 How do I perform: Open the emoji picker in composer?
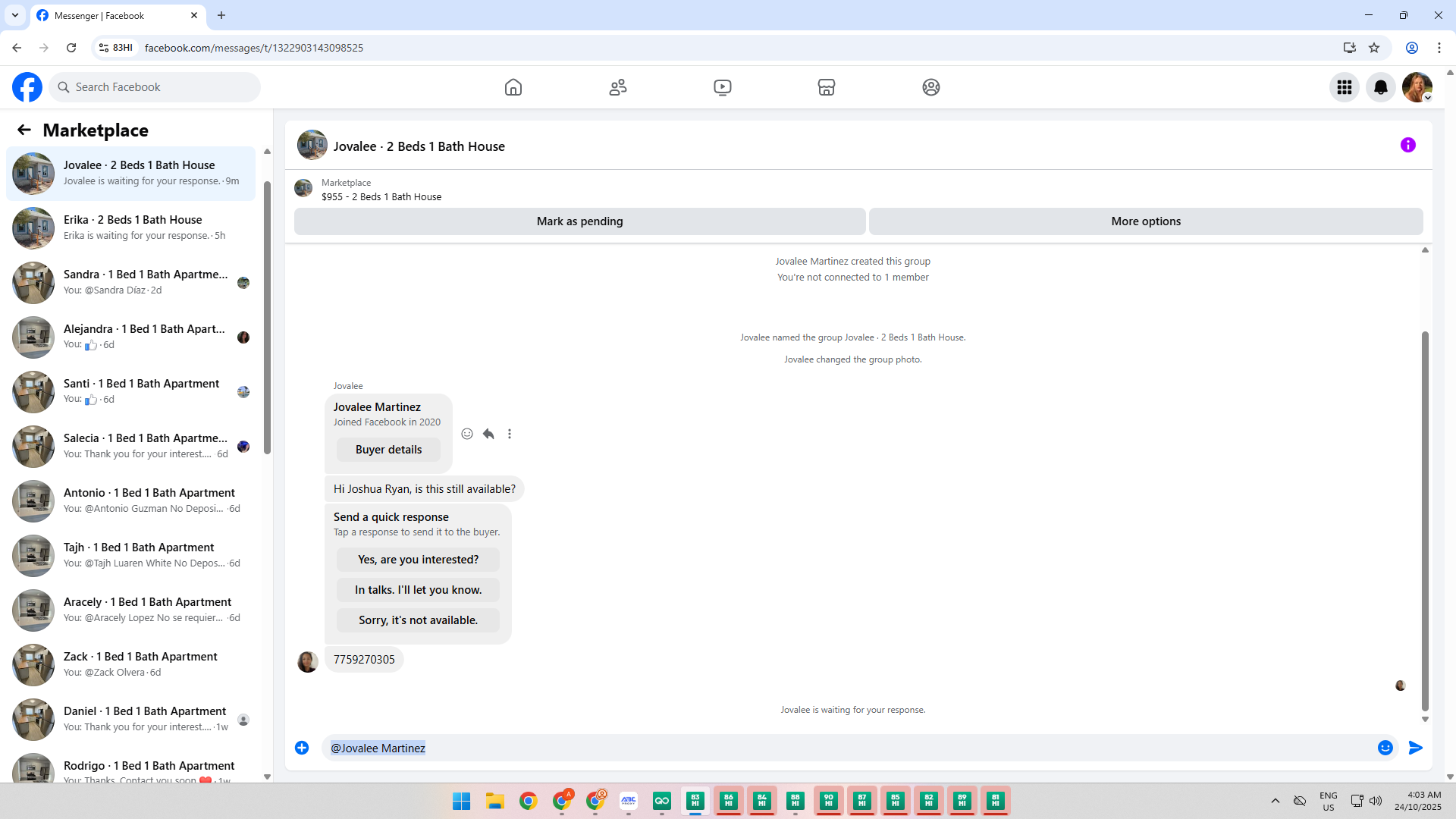(1385, 748)
